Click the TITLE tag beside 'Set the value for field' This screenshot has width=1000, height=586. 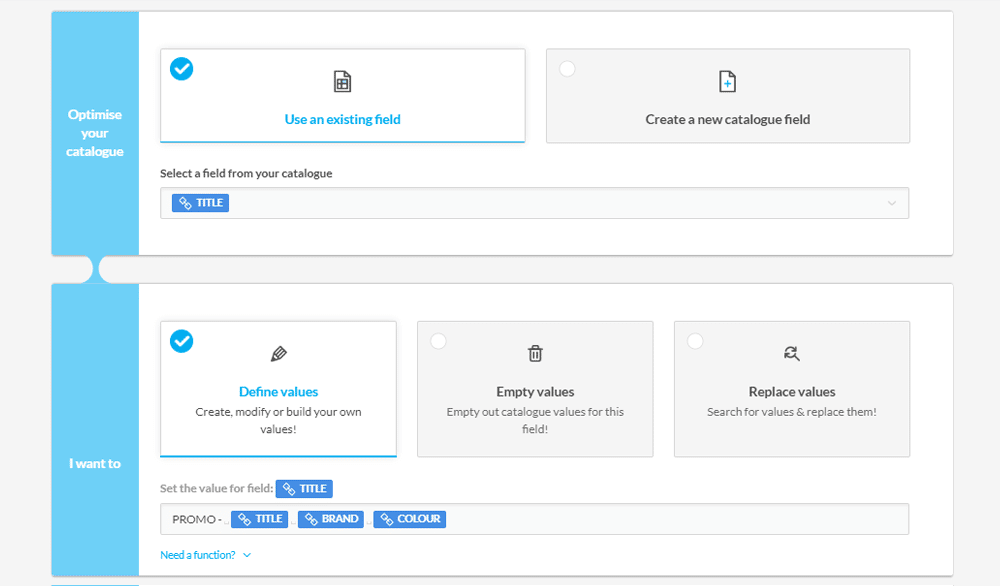[x=304, y=489]
